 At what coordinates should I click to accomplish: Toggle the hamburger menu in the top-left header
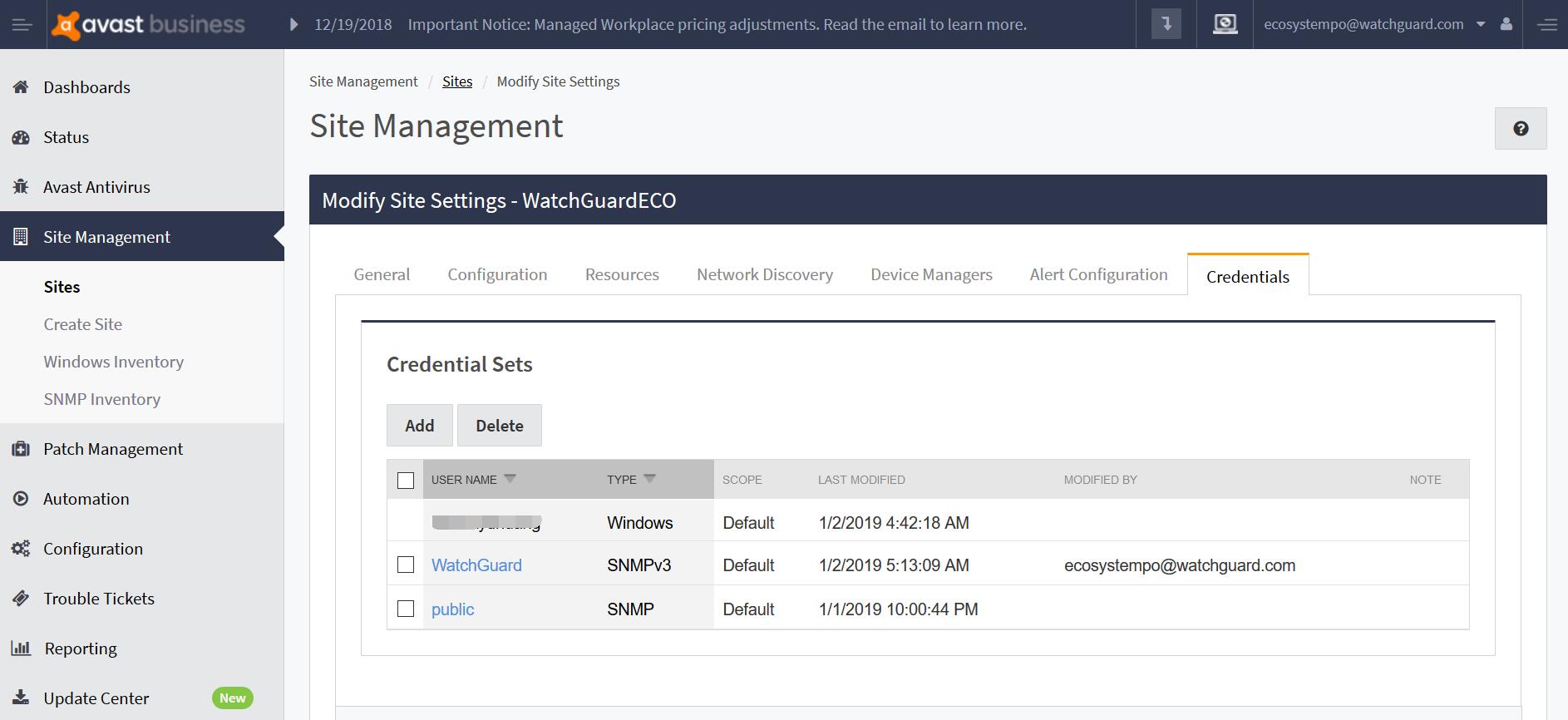pos(22,25)
